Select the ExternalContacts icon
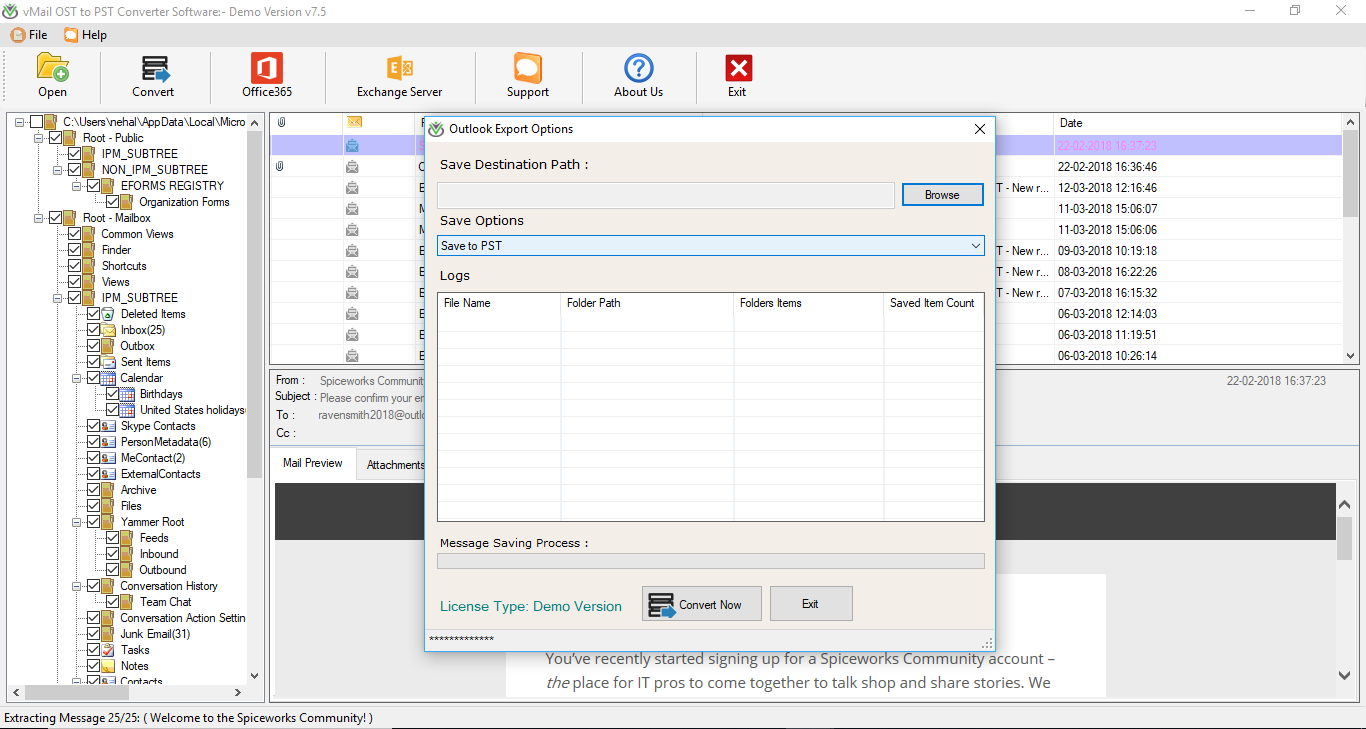1366x729 pixels. click(108, 474)
